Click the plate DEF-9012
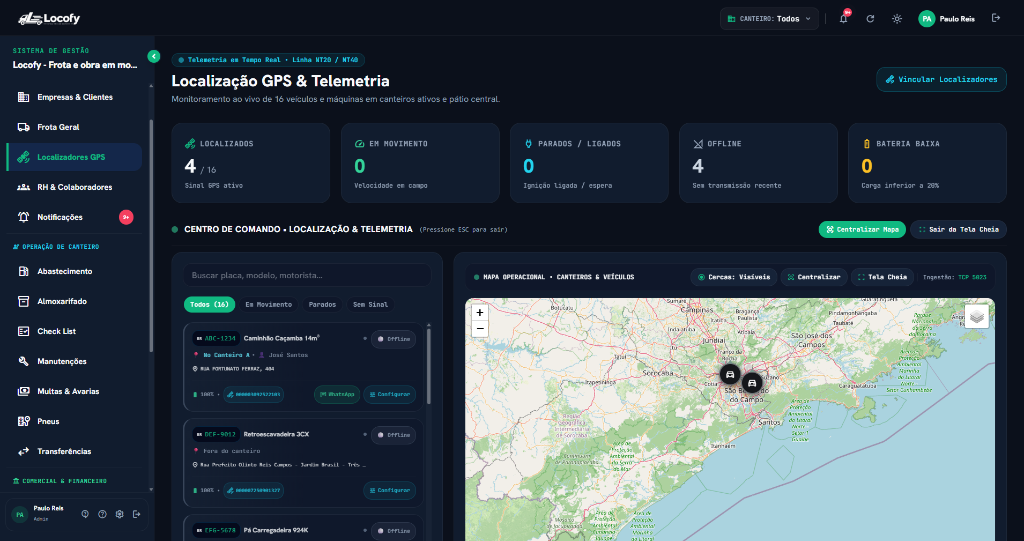The height and width of the screenshot is (541, 1024). (216, 434)
